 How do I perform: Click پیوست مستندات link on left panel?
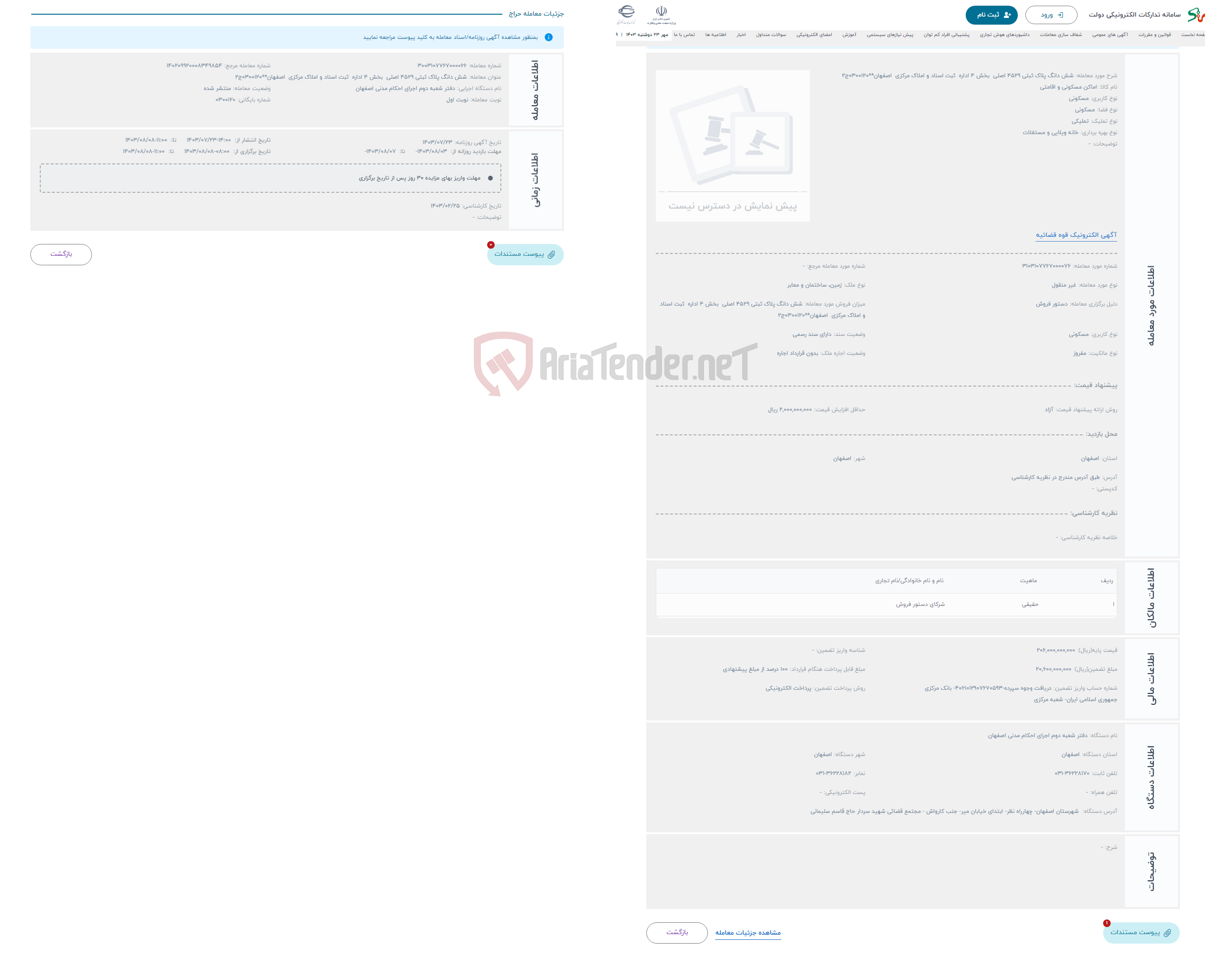pyautogui.click(x=525, y=254)
